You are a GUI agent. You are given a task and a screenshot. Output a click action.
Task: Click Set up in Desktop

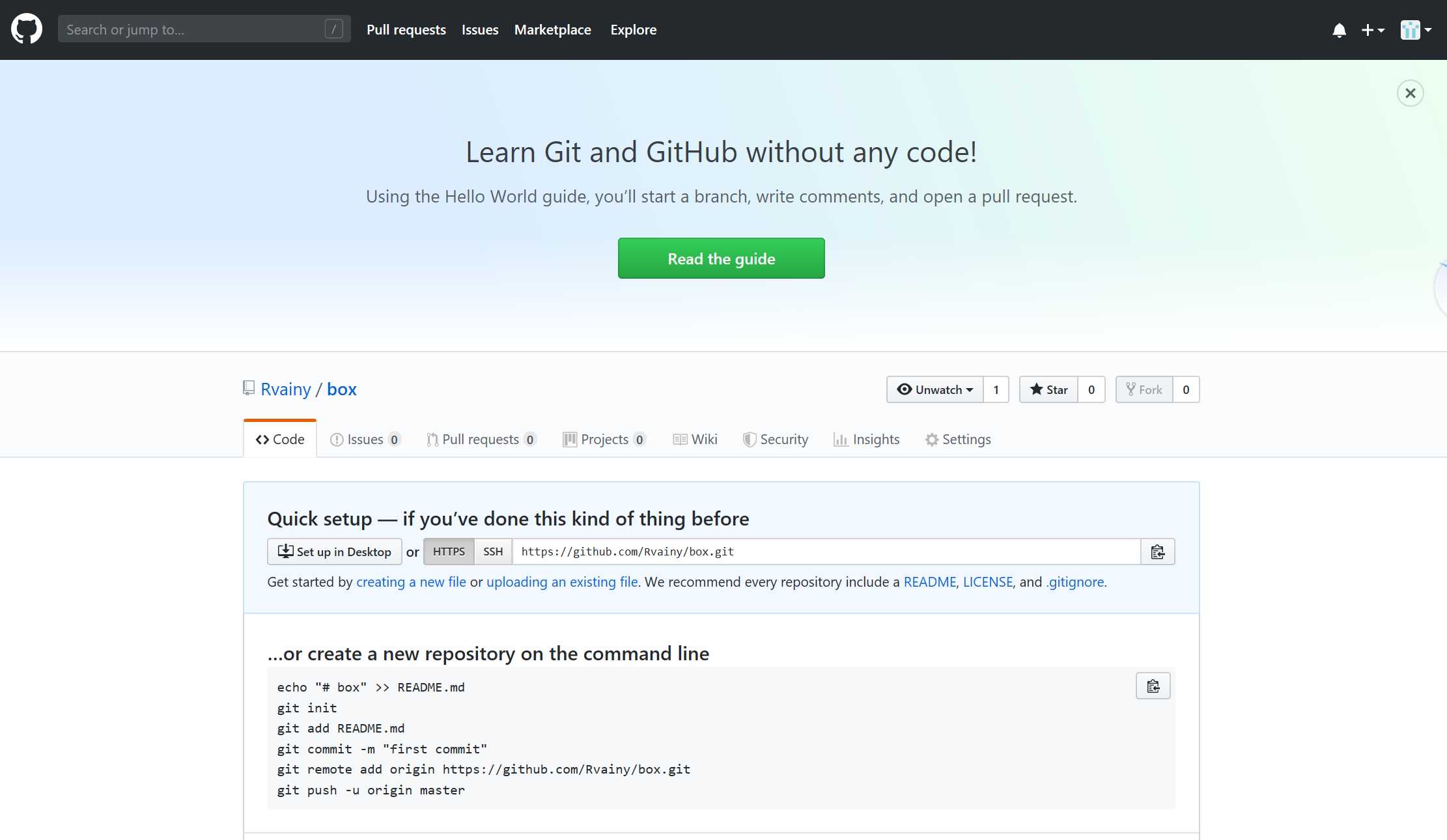point(334,552)
